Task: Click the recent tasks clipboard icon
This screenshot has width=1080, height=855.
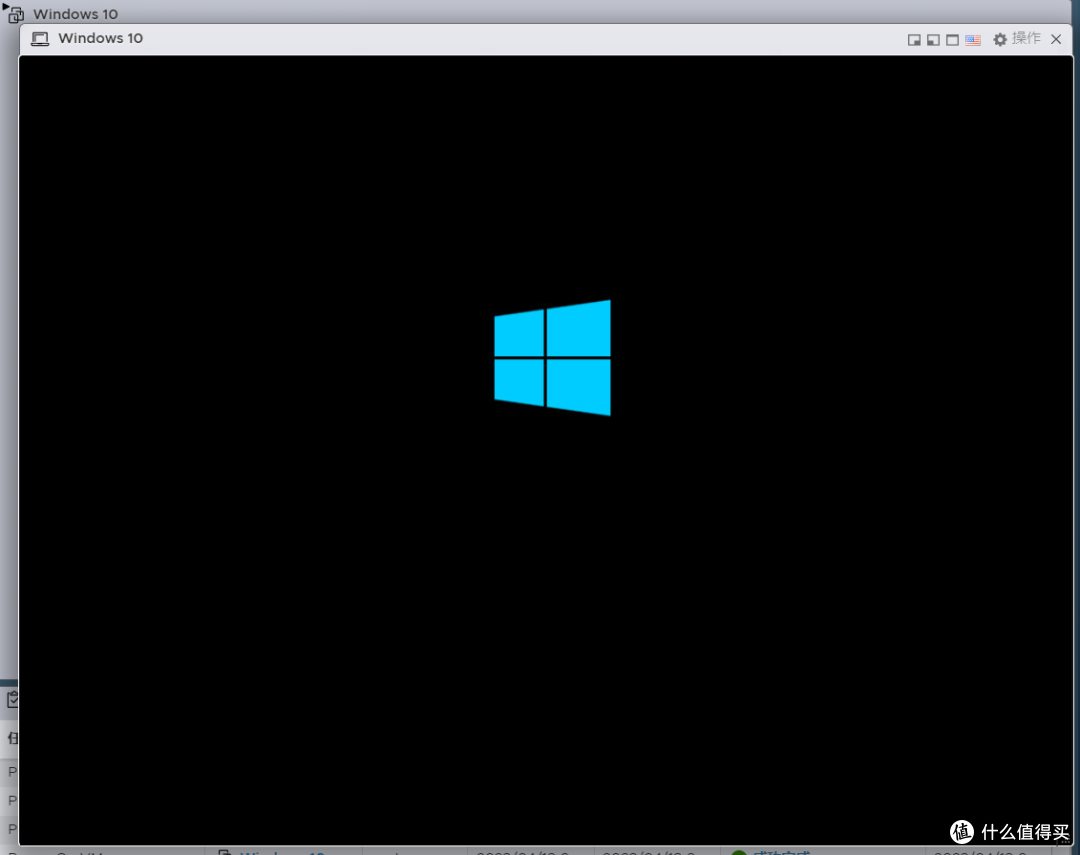Action: tap(12, 699)
